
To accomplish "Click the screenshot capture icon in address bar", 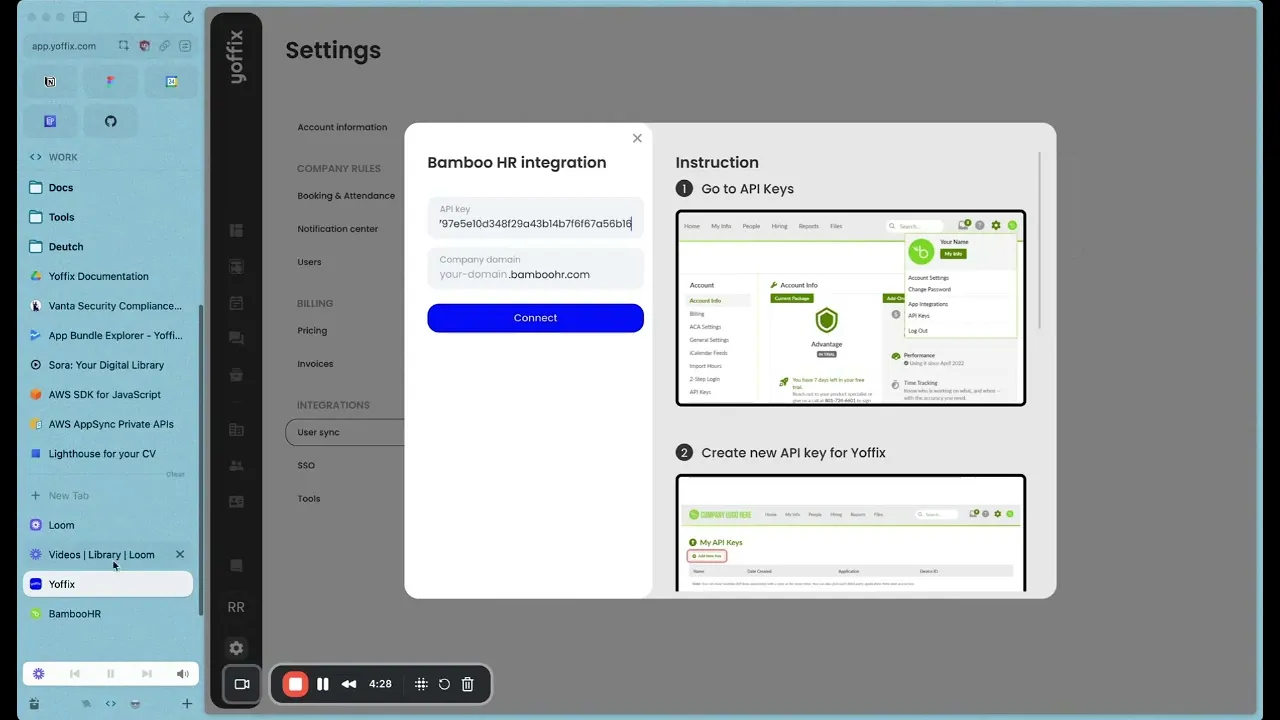I will click(x=124, y=46).
